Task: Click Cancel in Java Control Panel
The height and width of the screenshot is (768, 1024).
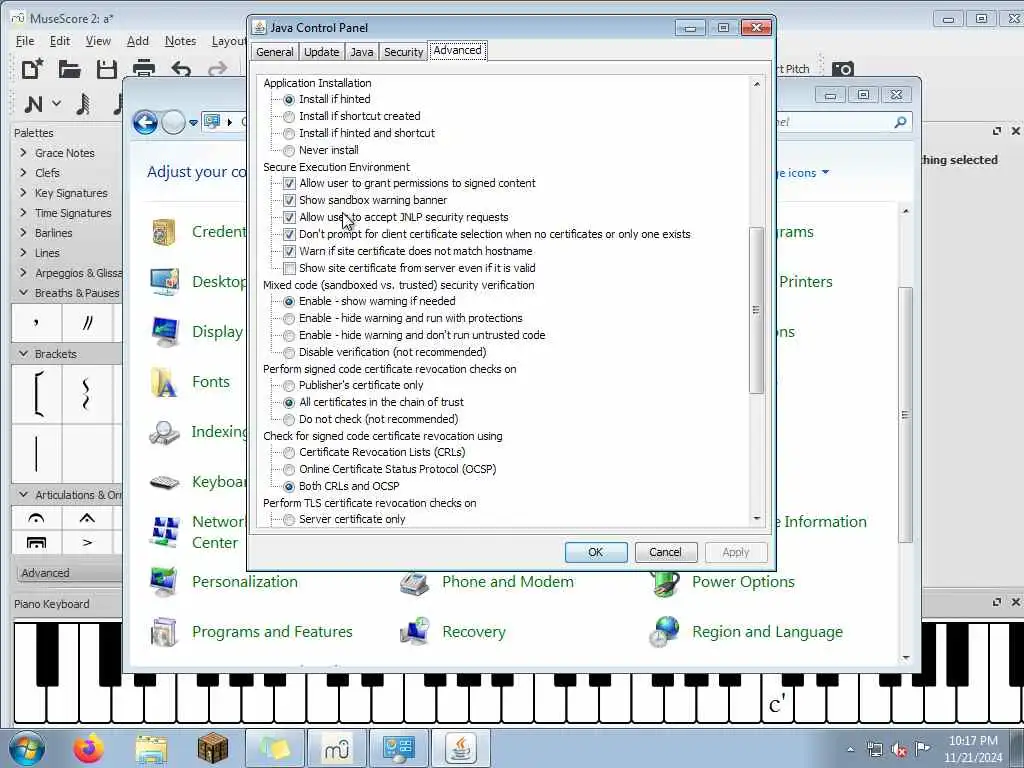Action: click(x=665, y=552)
